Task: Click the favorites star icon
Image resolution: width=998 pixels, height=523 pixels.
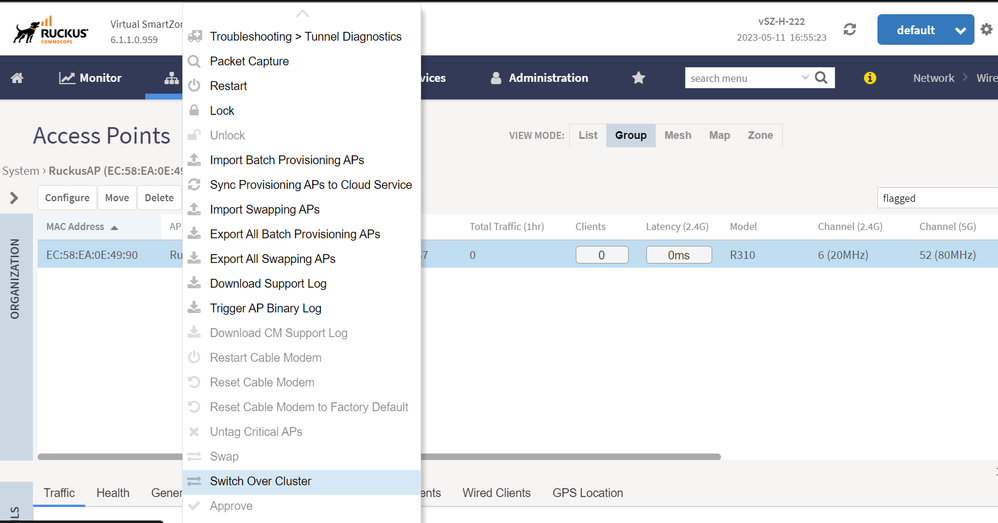Action: (x=639, y=78)
